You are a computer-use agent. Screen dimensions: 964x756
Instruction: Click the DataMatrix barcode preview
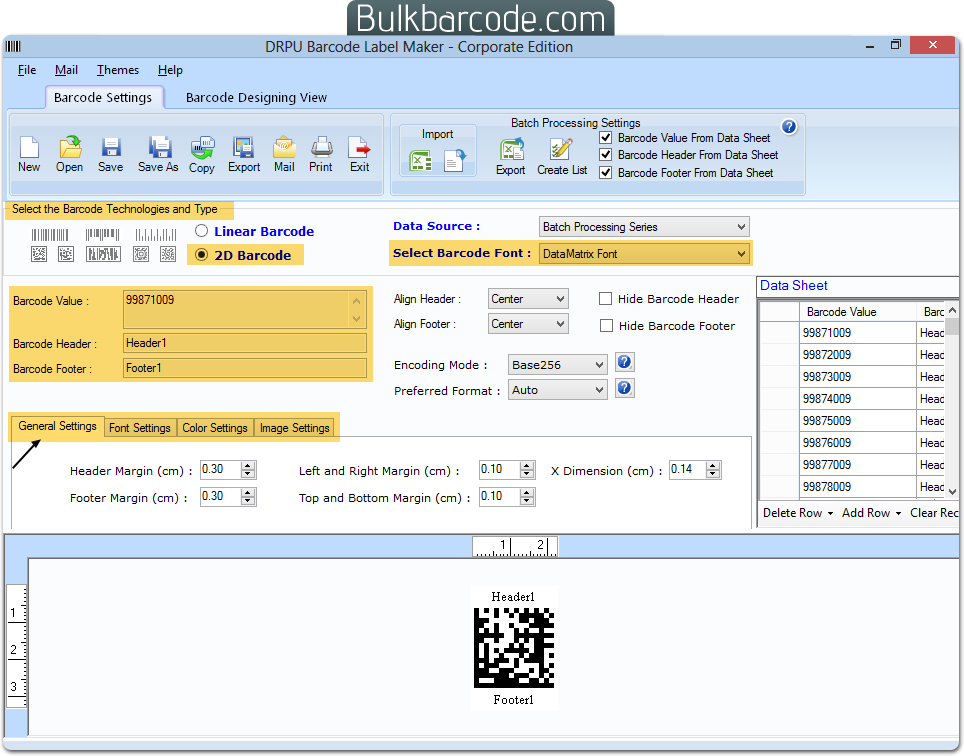(514, 648)
